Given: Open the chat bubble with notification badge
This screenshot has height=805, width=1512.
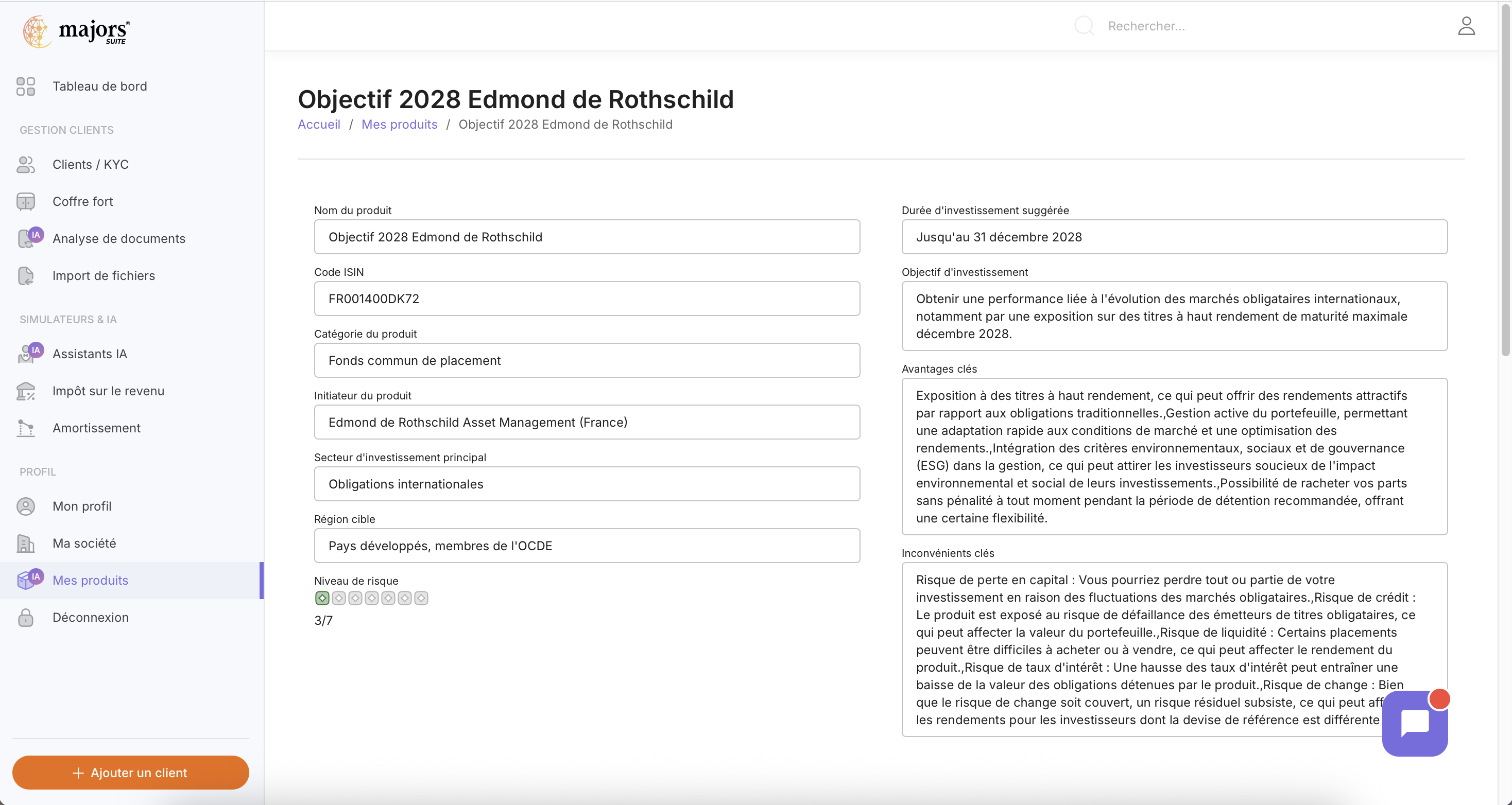Looking at the screenshot, I should point(1415,724).
